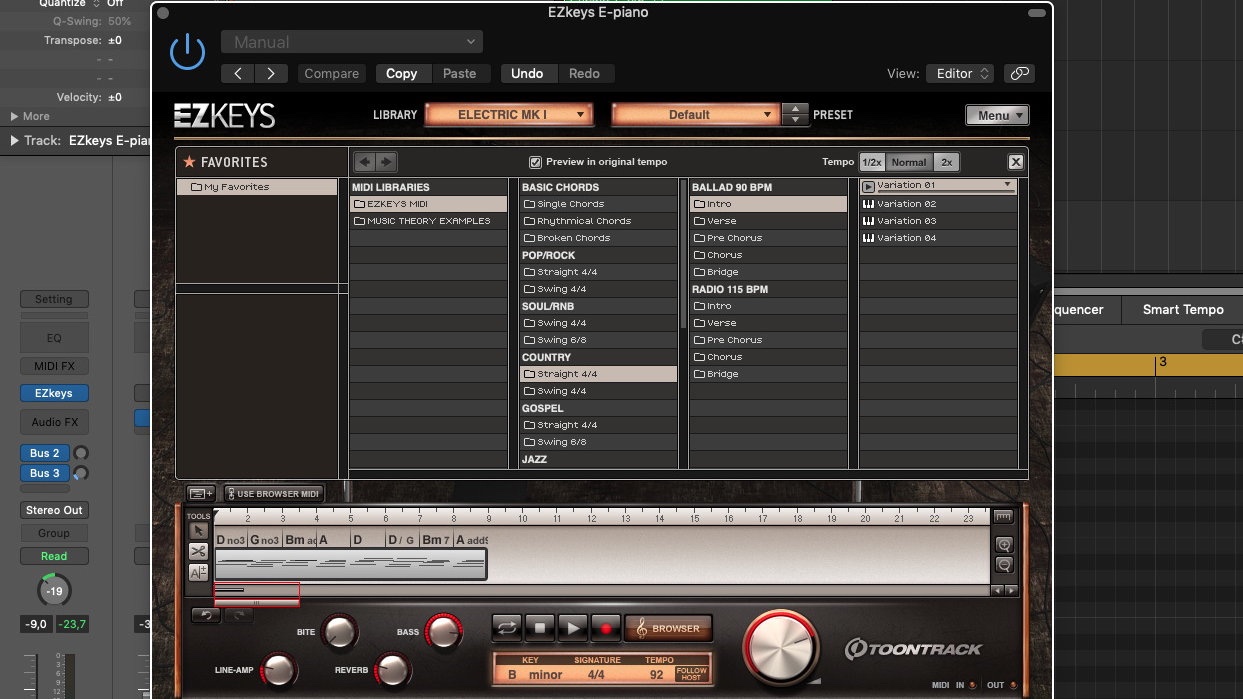The image size is (1243, 699).
Task: Click the timeline zoom out magnifier
Action: (x=1004, y=565)
